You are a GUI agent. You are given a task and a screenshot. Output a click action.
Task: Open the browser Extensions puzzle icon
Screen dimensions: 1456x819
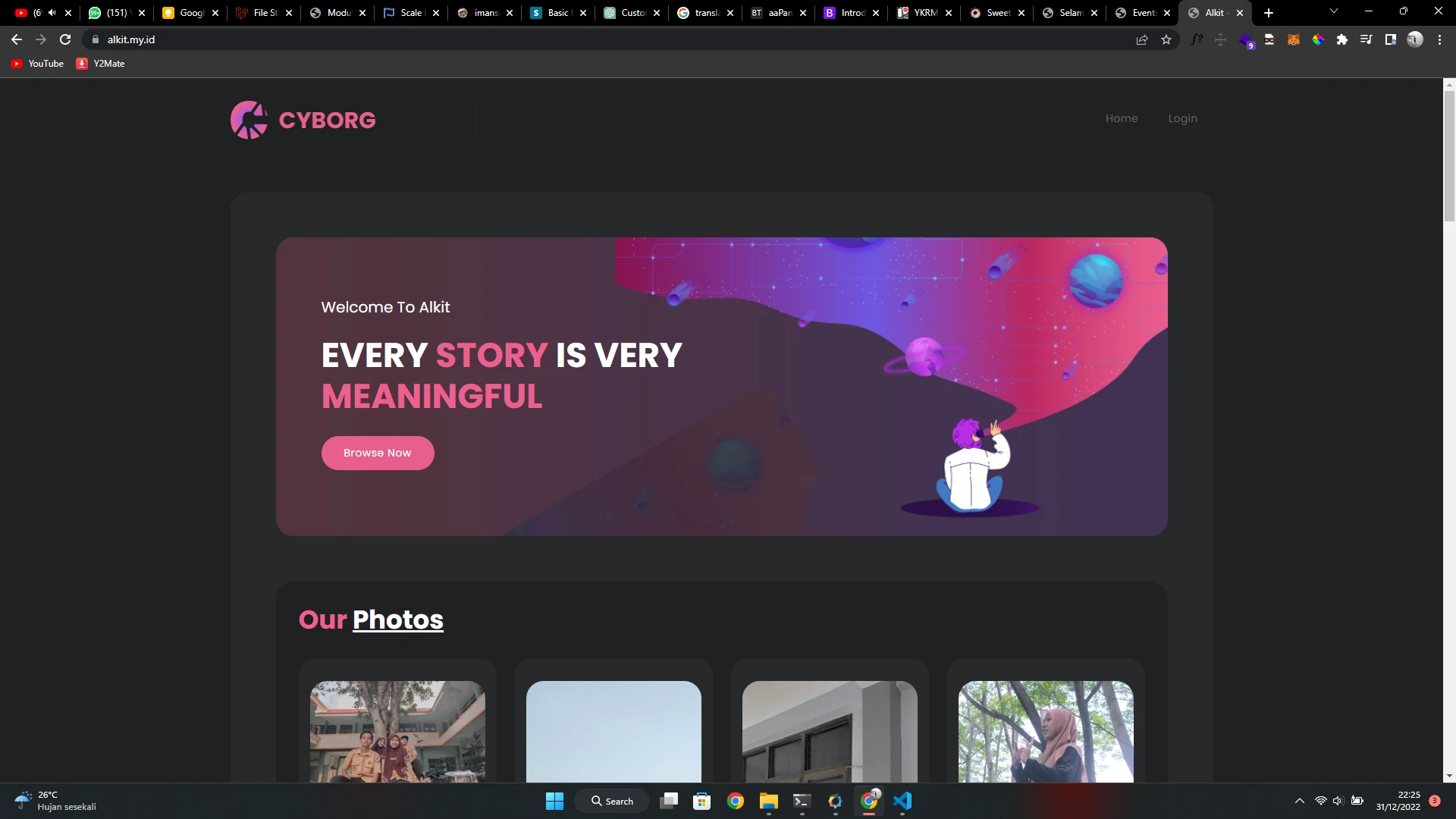pos(1342,39)
